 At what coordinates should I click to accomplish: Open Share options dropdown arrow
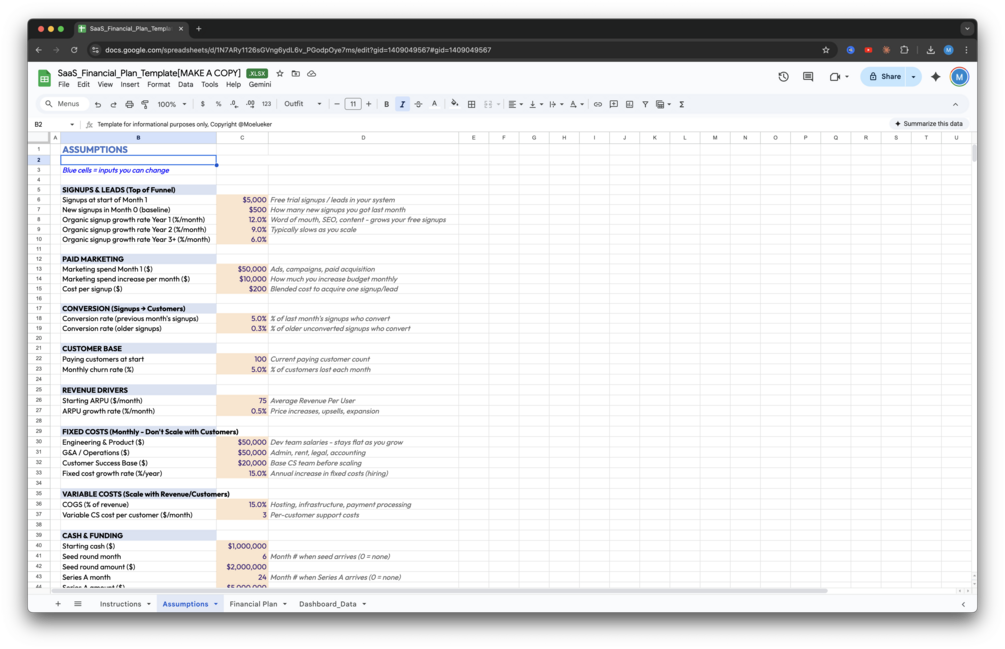[x=913, y=77]
